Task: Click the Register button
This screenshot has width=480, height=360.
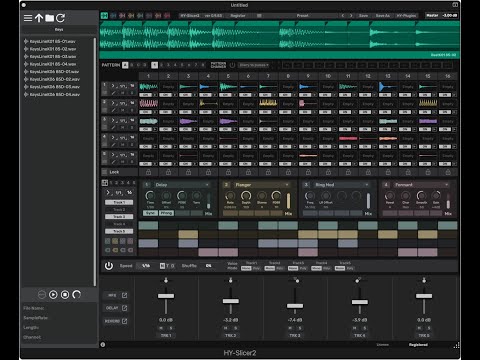Action: 238,16
